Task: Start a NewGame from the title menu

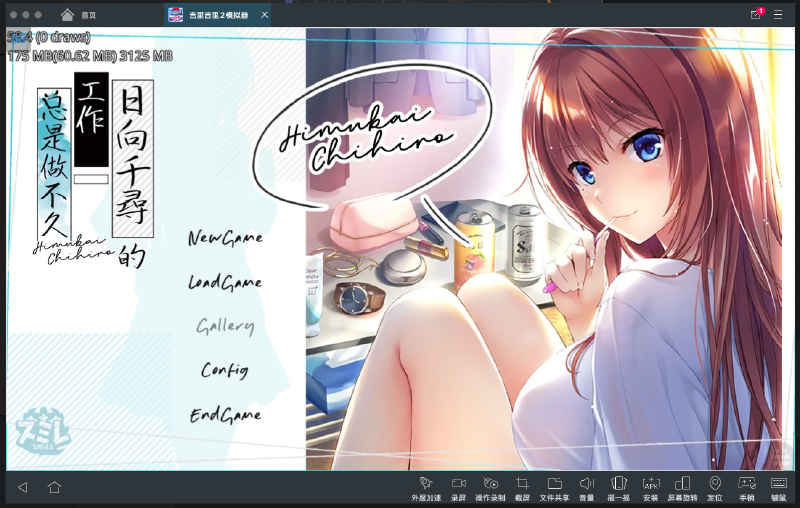Action: [x=225, y=238]
